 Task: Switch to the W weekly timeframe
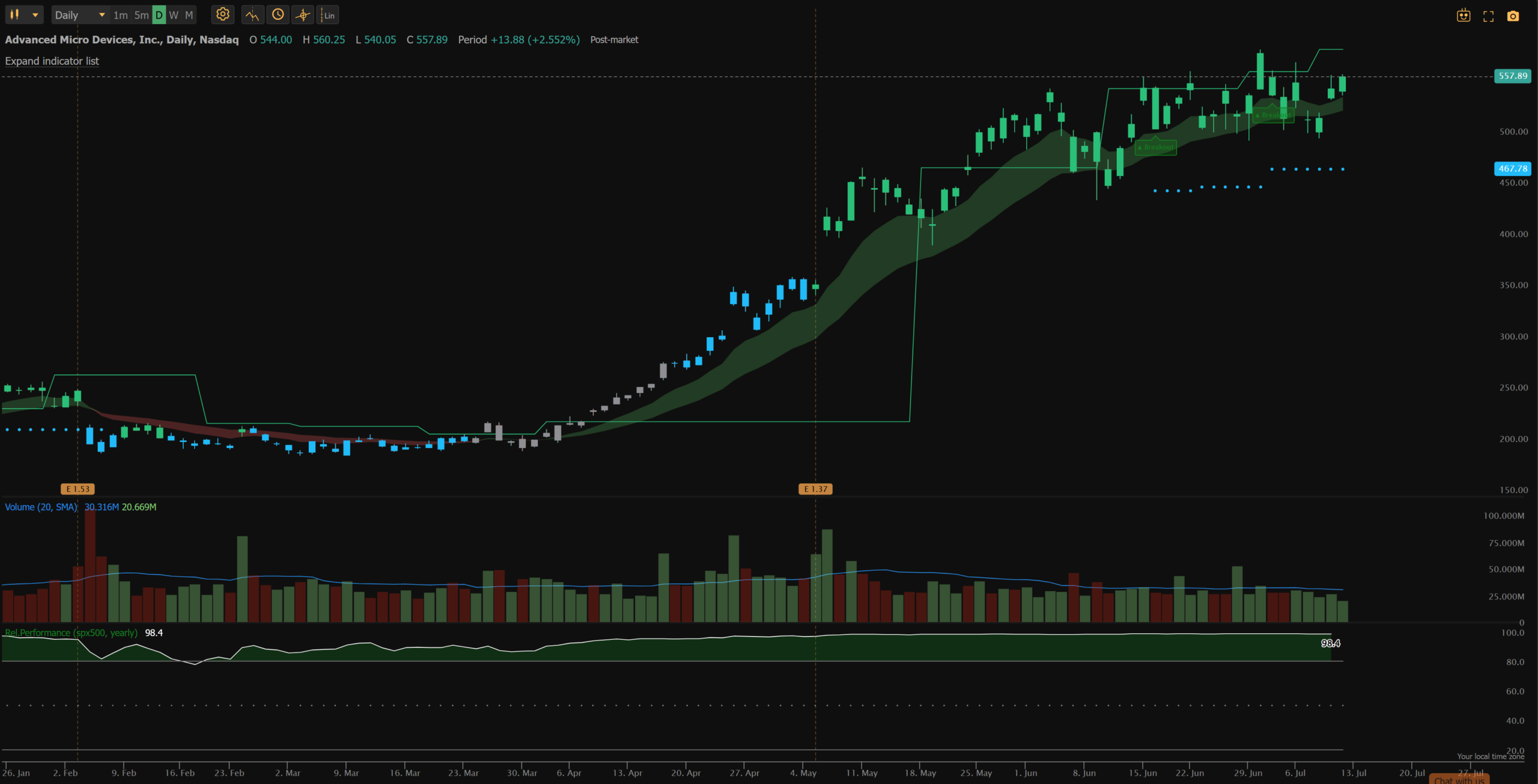pyautogui.click(x=174, y=15)
